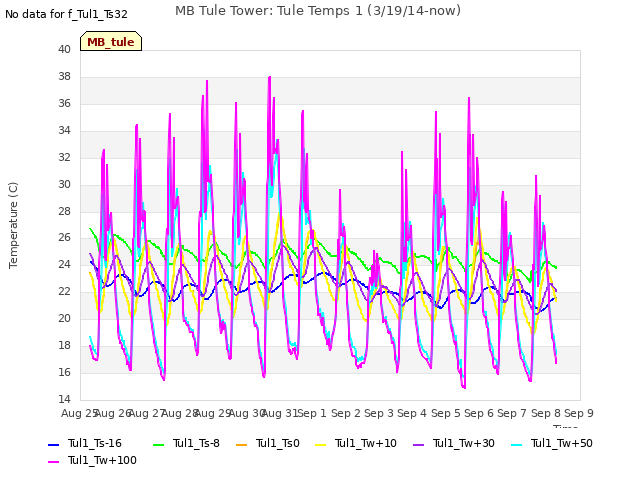Click the Sep 5 x-axis tick label
The image size is (640, 480).
tap(446, 413)
